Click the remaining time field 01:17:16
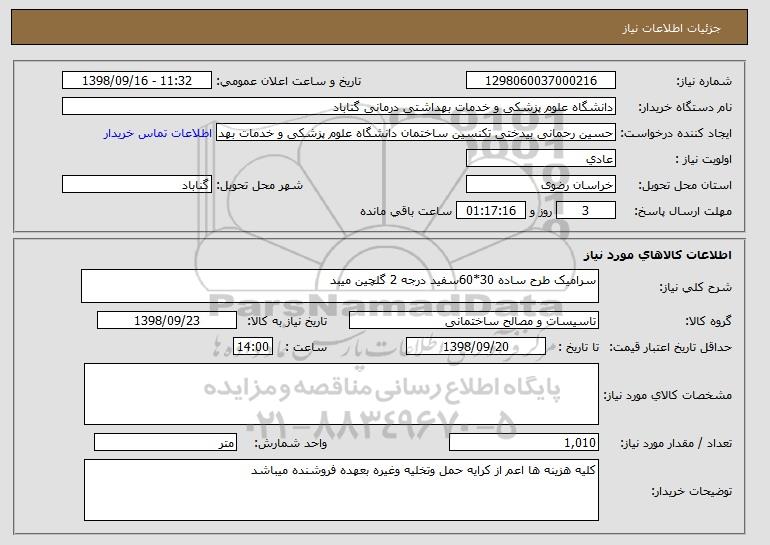Image resolution: width=770 pixels, height=545 pixels. pos(491,211)
